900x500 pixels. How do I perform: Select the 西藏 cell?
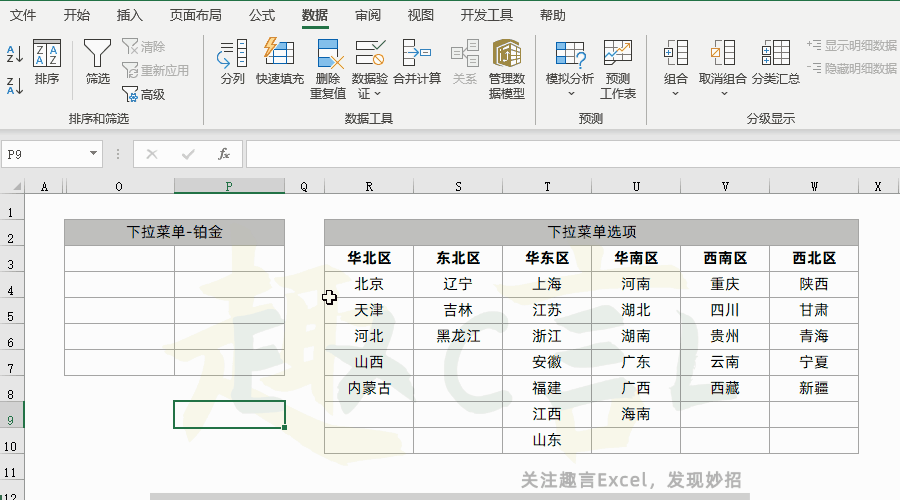click(x=725, y=388)
